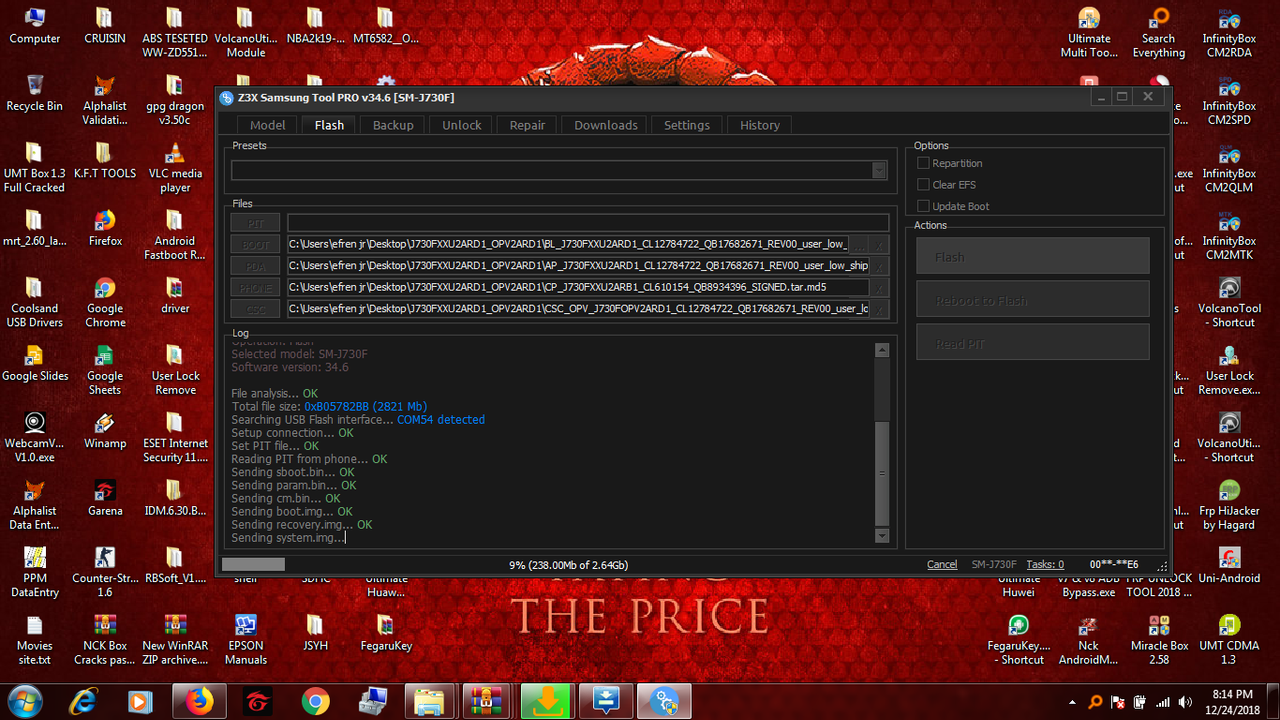Click the CSC file select button
The width and height of the screenshot is (1280, 720).
click(x=256, y=309)
